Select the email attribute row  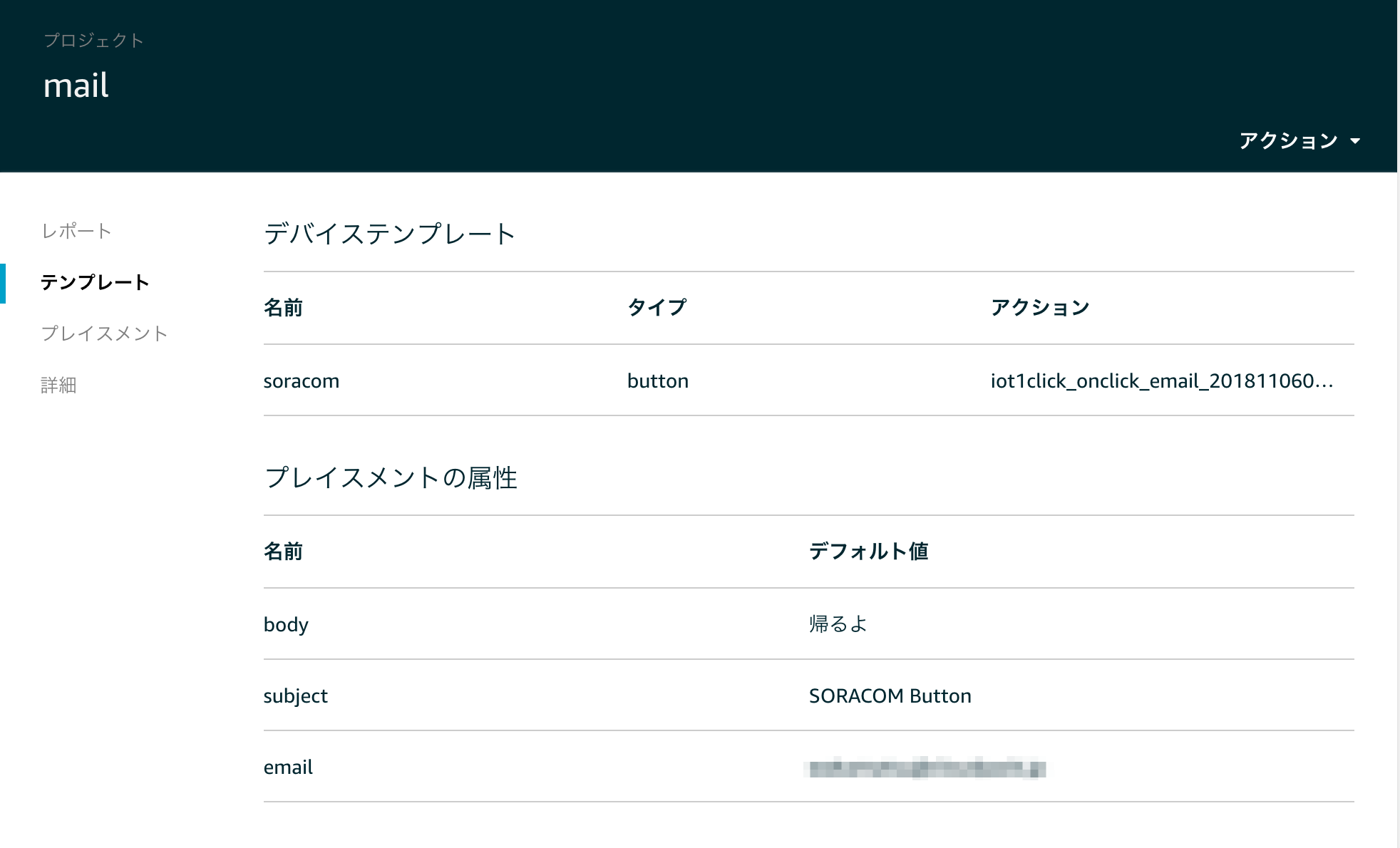pyautogui.click(x=287, y=767)
